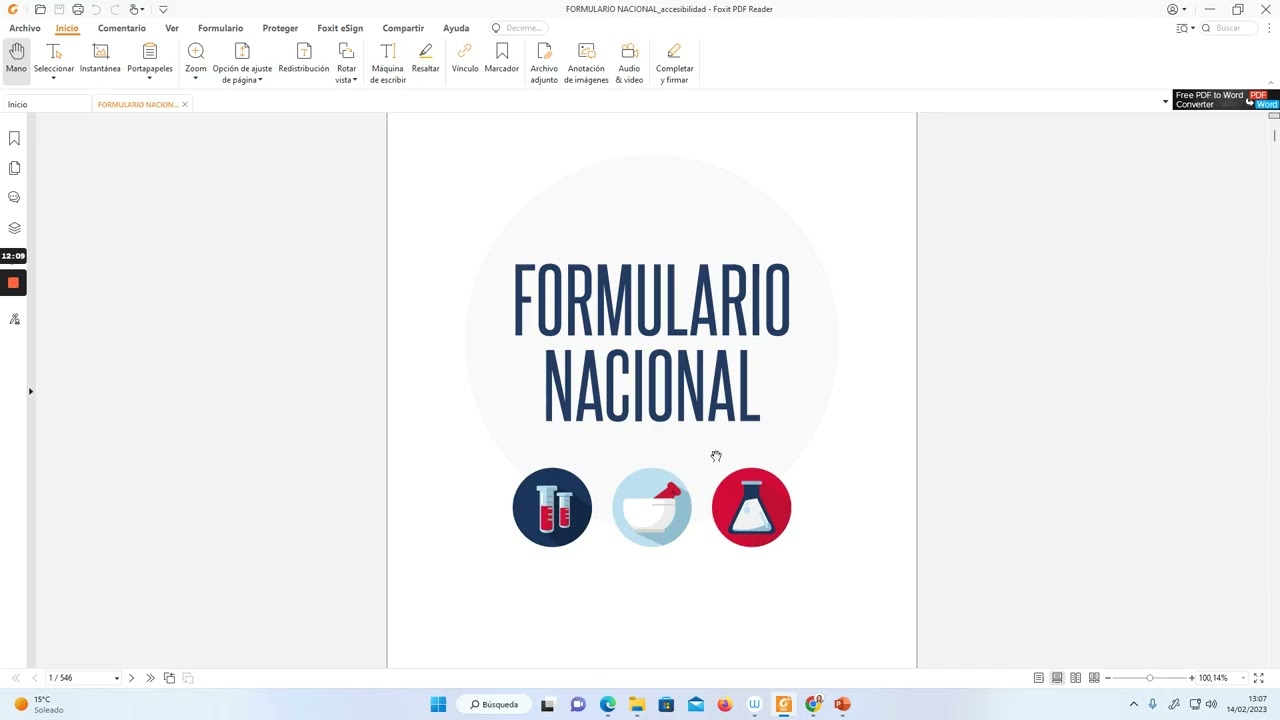Open Completar y firmar
This screenshot has height=720, width=1280.
[674, 63]
